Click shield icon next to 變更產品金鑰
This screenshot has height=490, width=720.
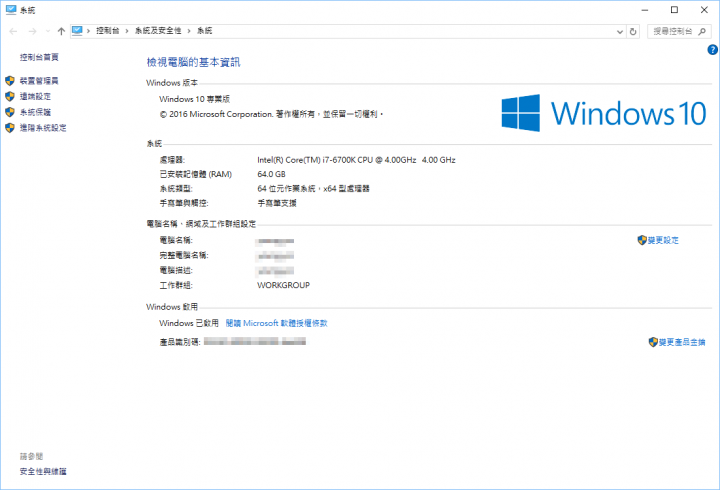pyautogui.click(x=653, y=342)
